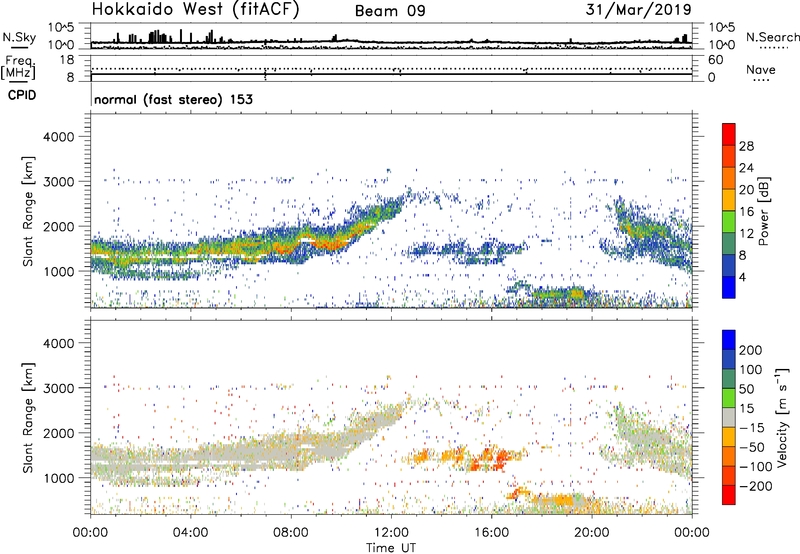
Task: Click the '10^5' label left of noise panel
Action: click(x=61, y=27)
